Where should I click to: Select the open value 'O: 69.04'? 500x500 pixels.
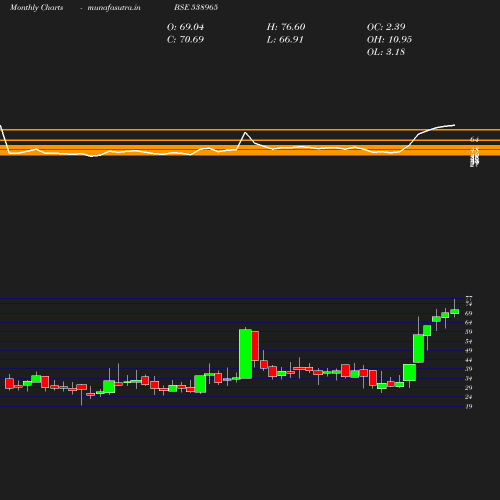(x=185, y=27)
